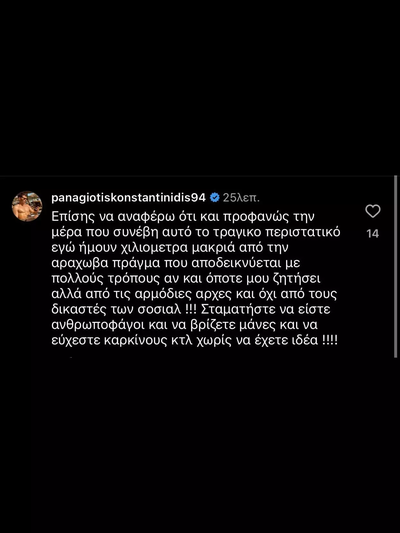Click the word χιλιομετρα in the comment
This screenshot has width=400, height=533.
pyautogui.click(x=155, y=247)
